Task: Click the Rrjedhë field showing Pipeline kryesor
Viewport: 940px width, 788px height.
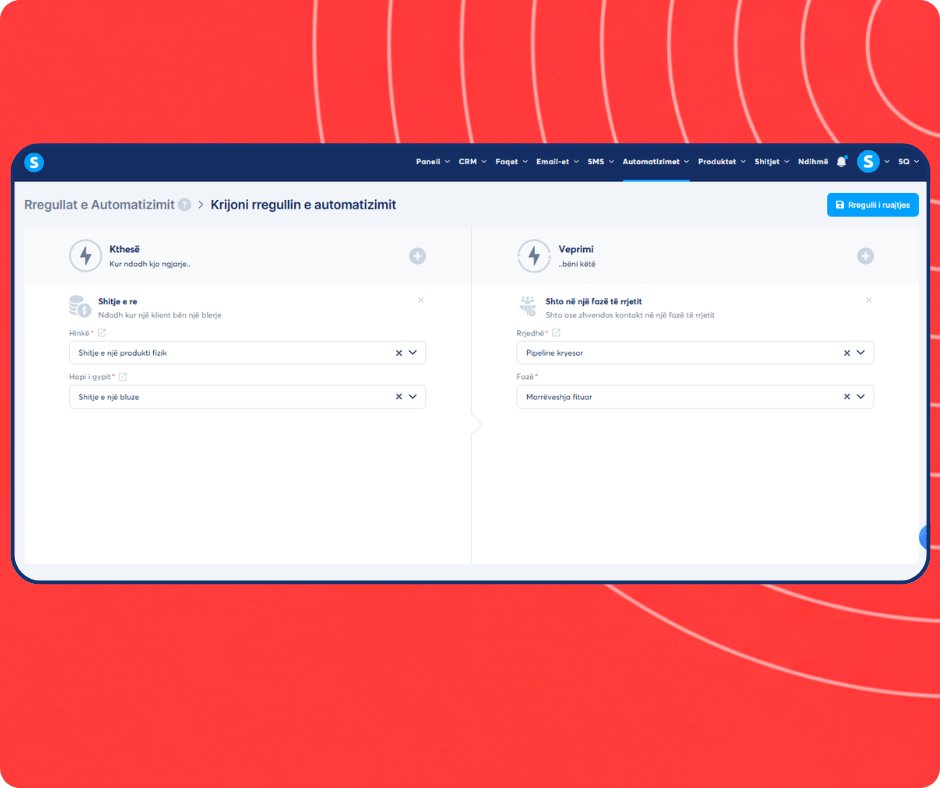Action: pos(695,353)
